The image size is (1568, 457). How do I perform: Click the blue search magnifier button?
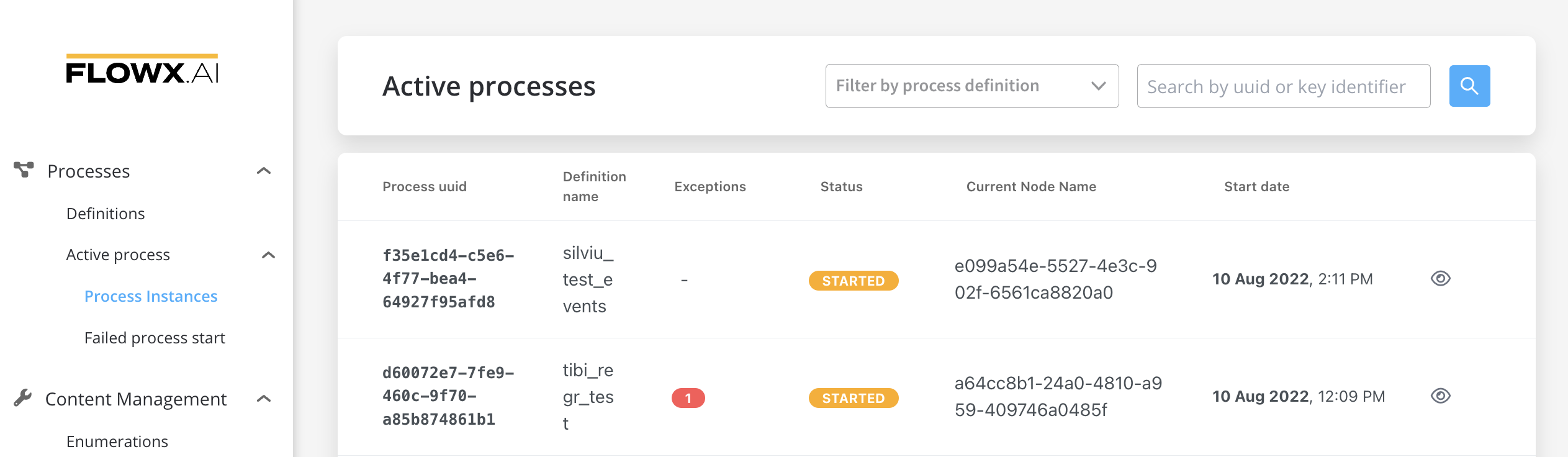pos(1469,86)
